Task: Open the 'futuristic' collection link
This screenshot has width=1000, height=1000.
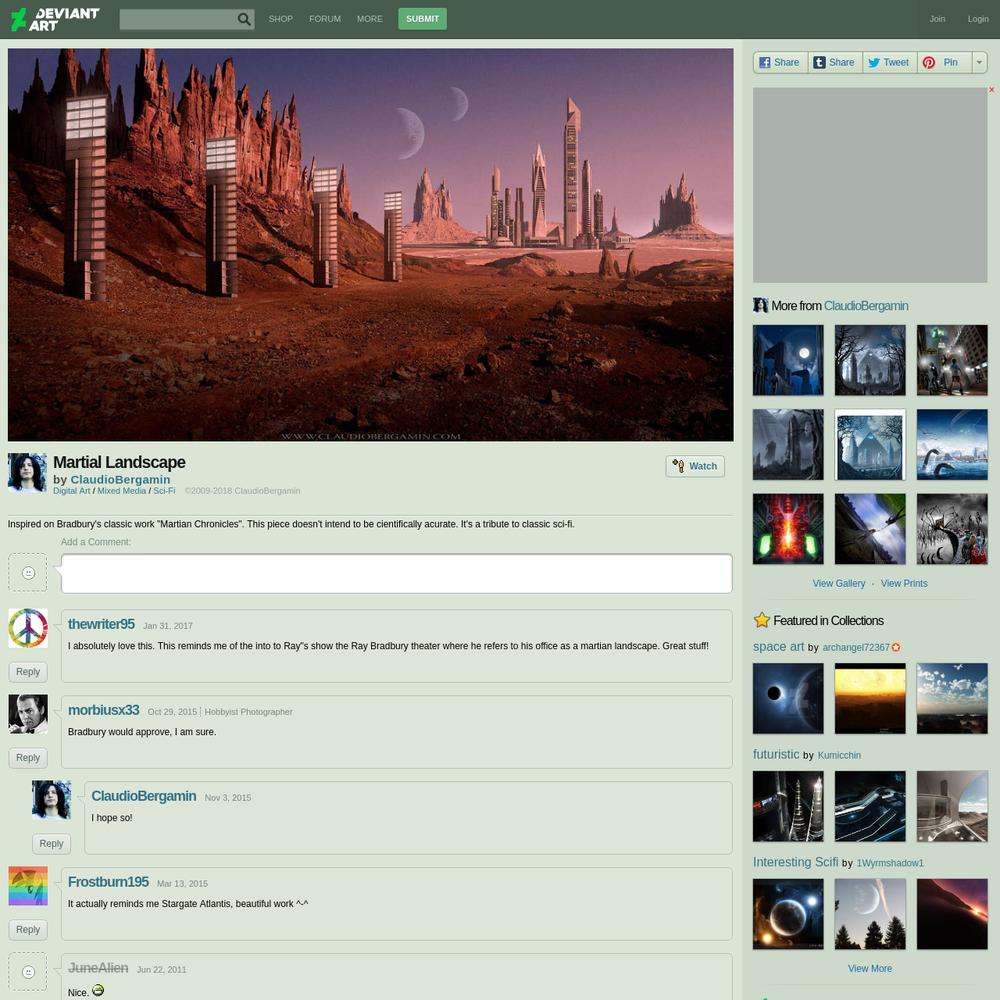Action: (x=776, y=754)
